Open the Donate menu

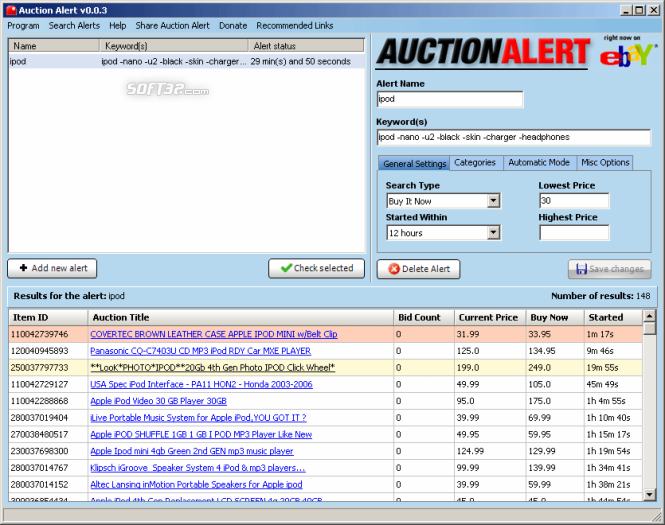point(233,25)
